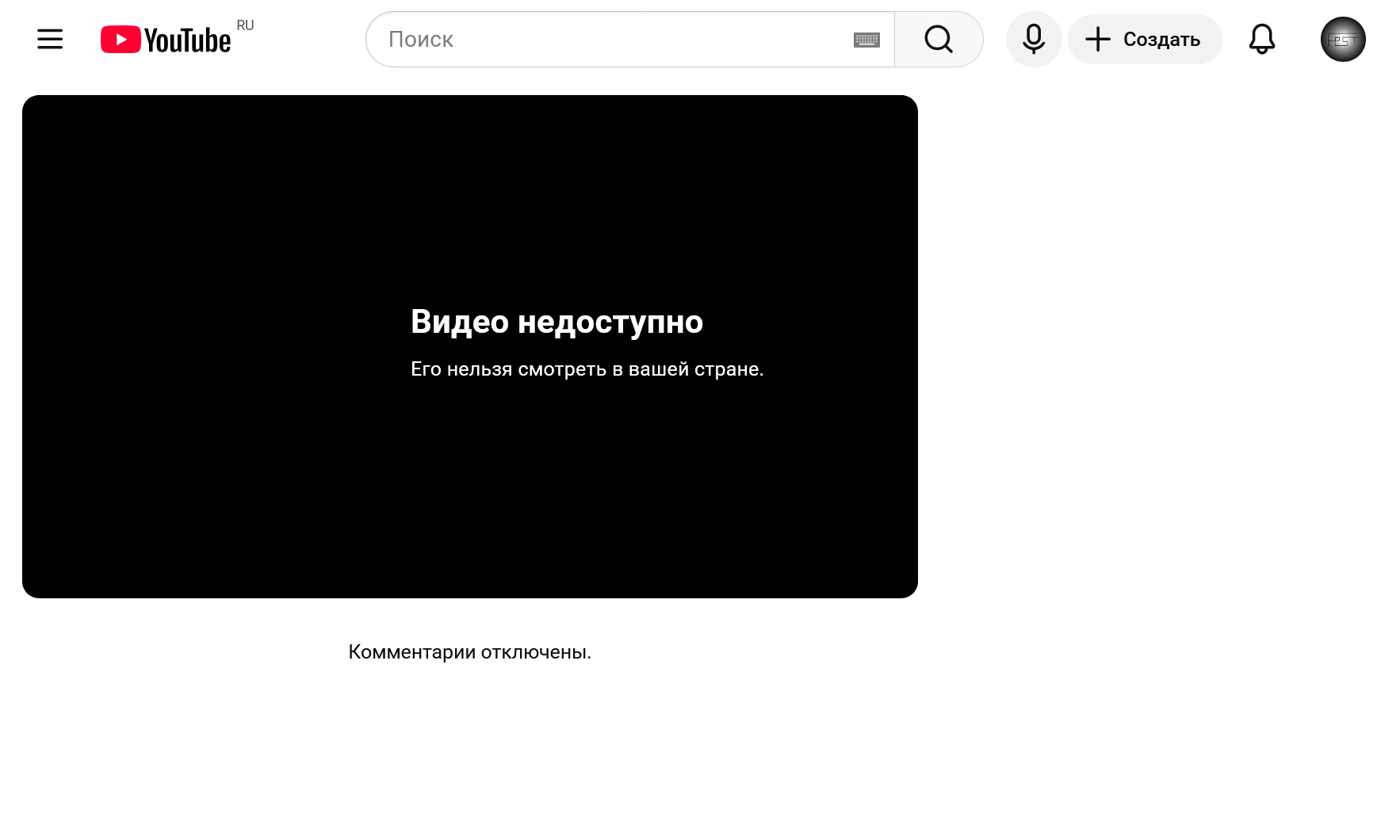Start voice search with microphone
The height and width of the screenshot is (840, 1400).
tap(1034, 39)
